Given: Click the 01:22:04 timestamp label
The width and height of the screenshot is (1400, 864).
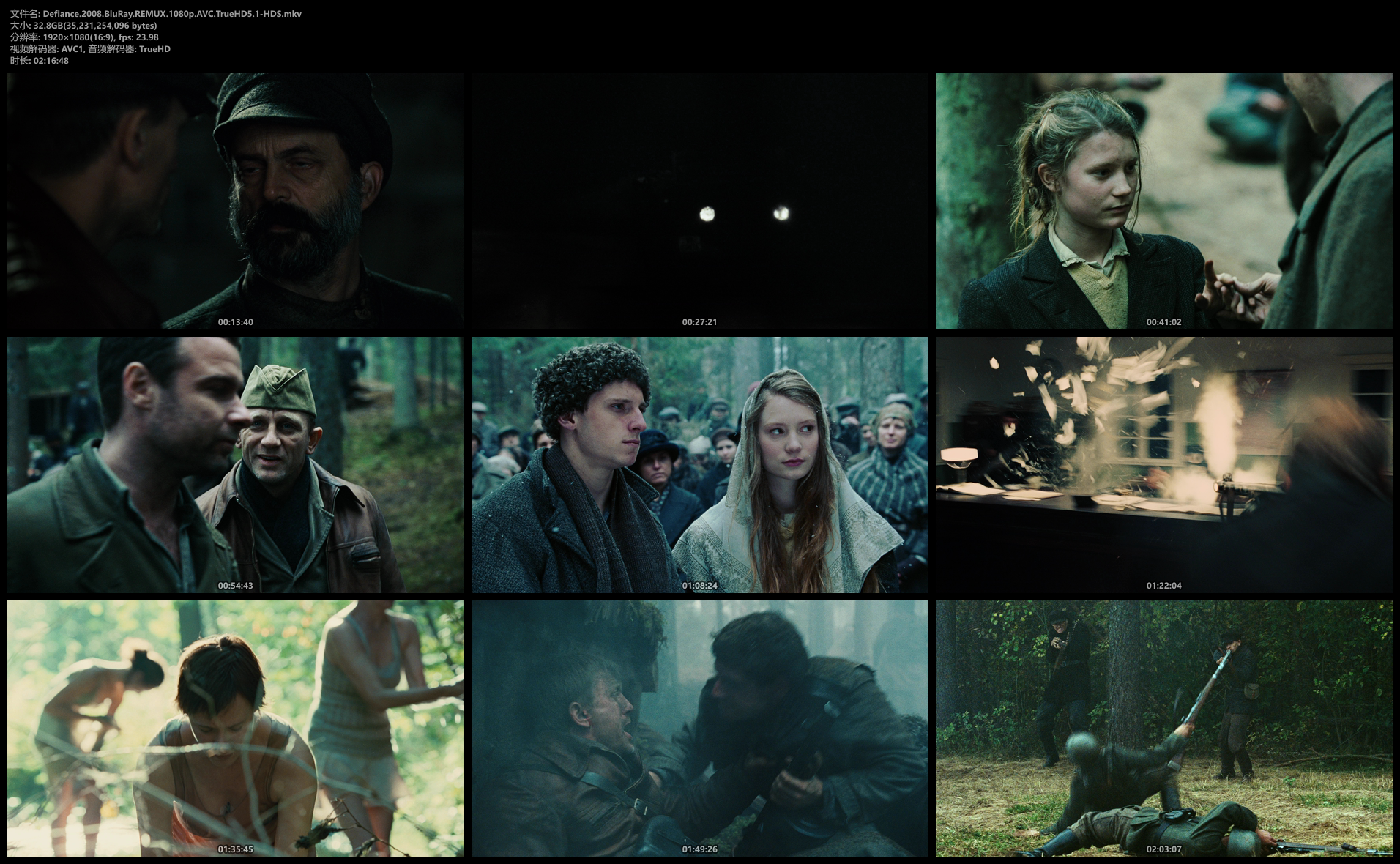Looking at the screenshot, I should [1163, 586].
